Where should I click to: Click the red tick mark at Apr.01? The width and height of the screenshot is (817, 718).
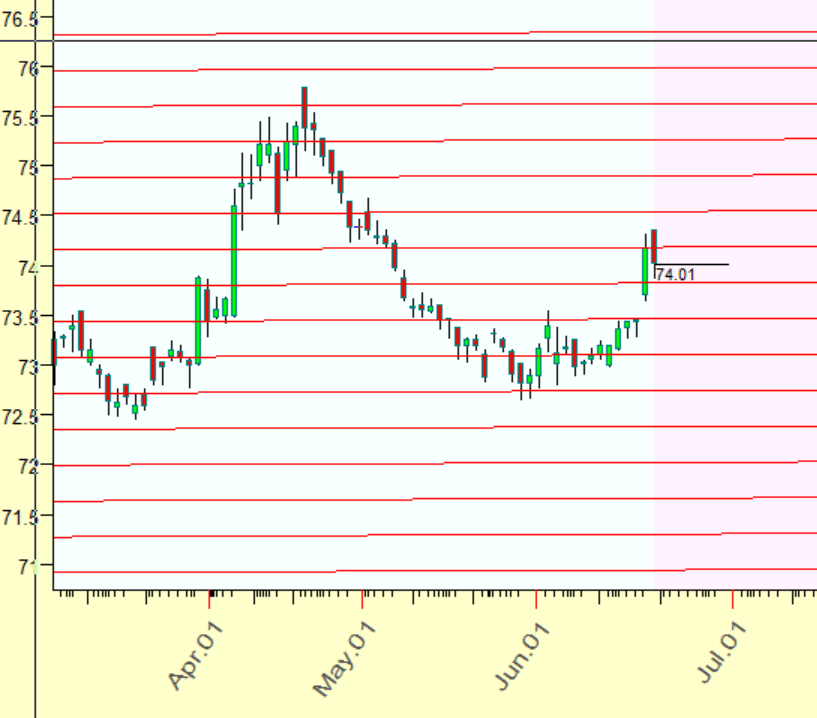[x=210, y=598]
